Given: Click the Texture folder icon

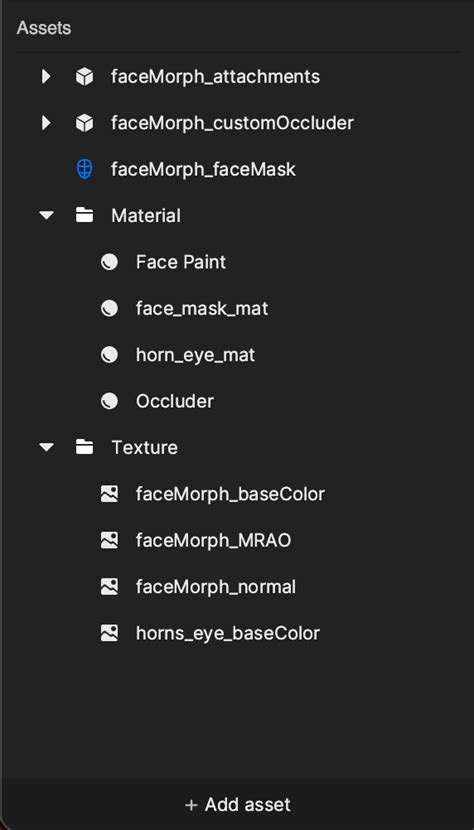Looking at the screenshot, I should [x=84, y=447].
